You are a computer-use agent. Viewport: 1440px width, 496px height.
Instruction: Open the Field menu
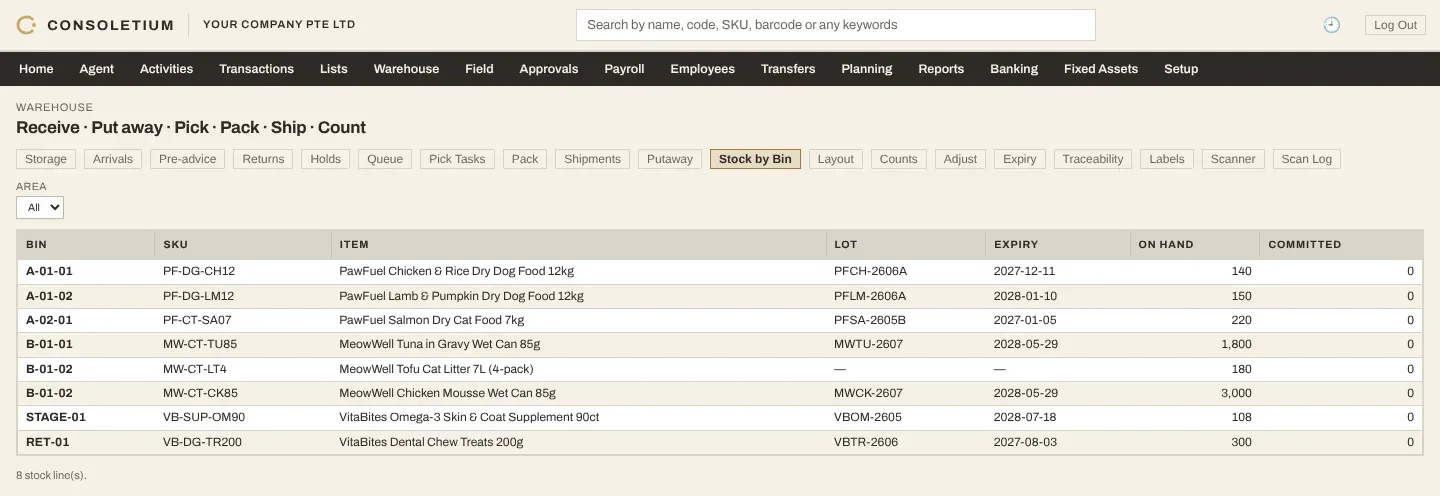click(479, 69)
